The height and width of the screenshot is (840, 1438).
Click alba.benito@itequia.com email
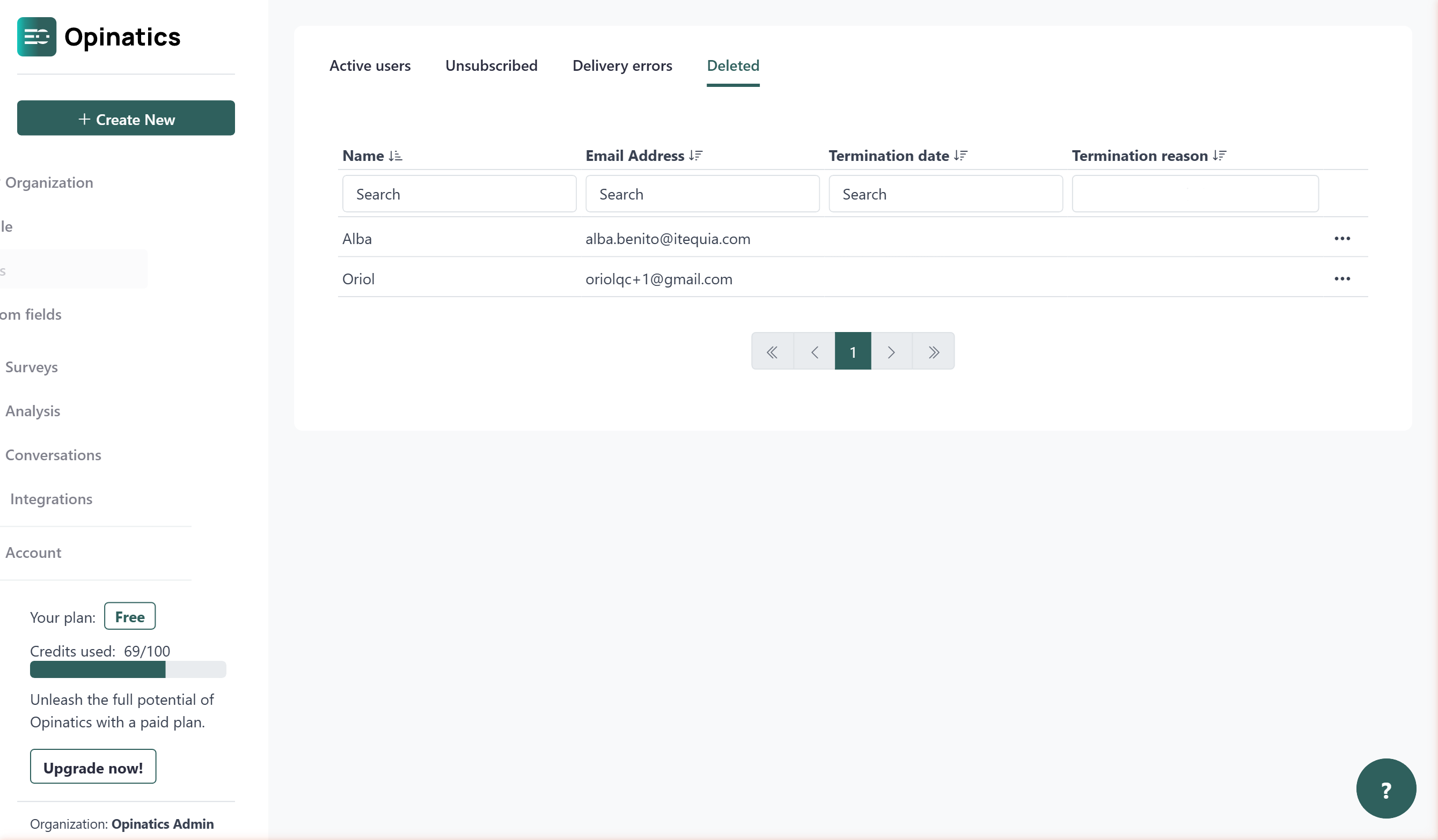point(667,239)
